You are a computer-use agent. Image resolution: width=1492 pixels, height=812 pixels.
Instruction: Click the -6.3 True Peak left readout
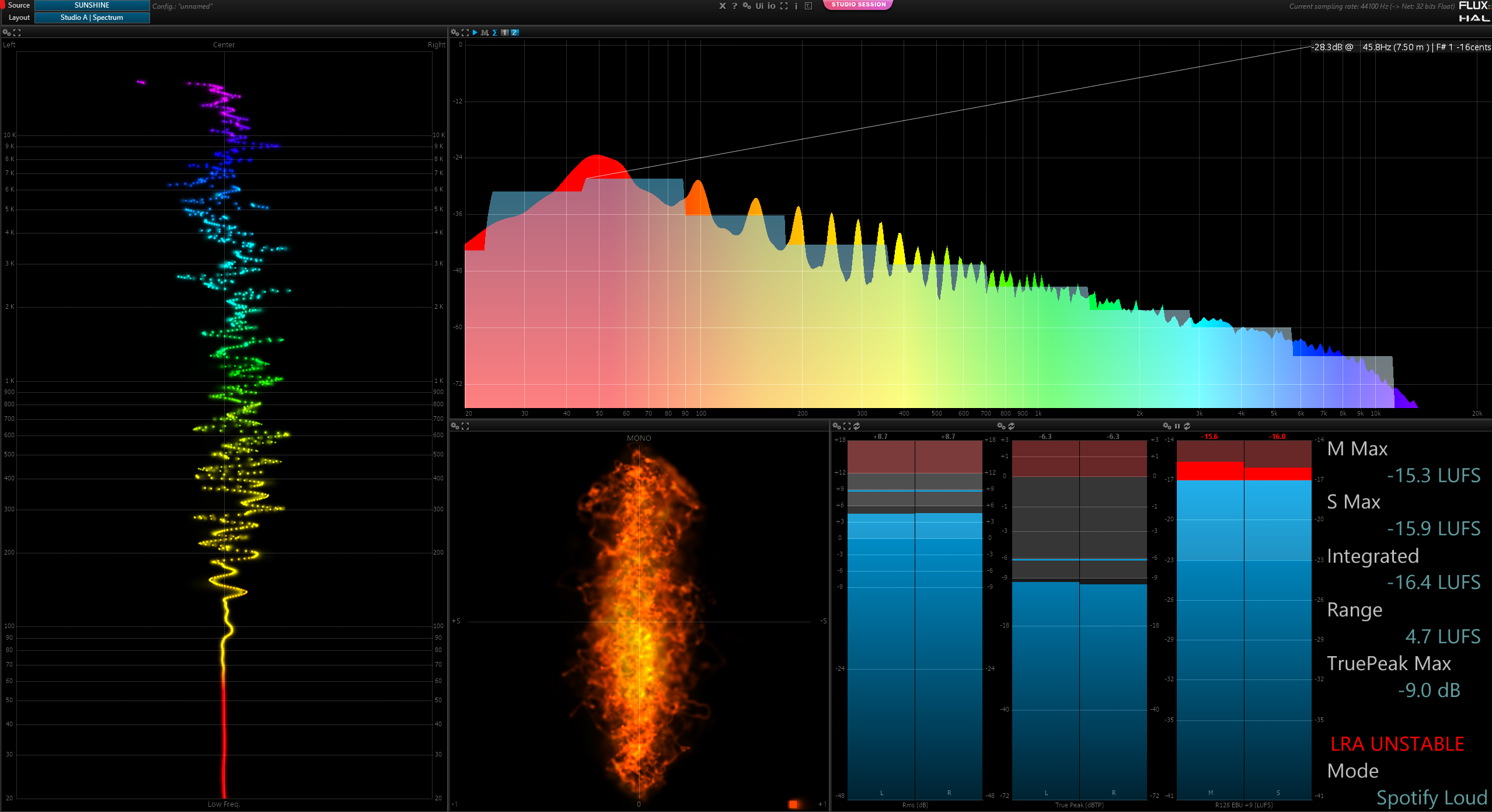tap(1045, 437)
